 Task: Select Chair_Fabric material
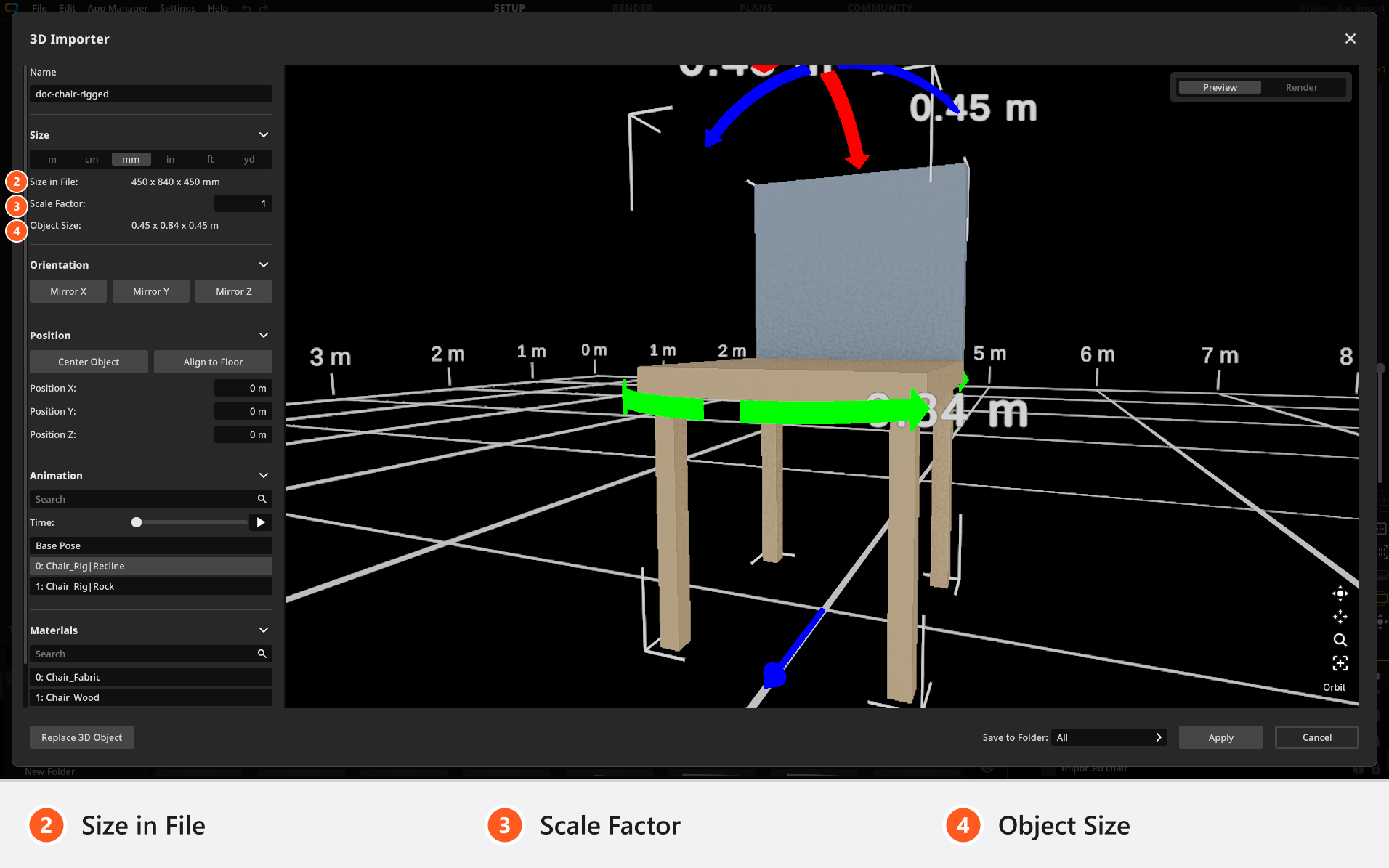[151, 677]
